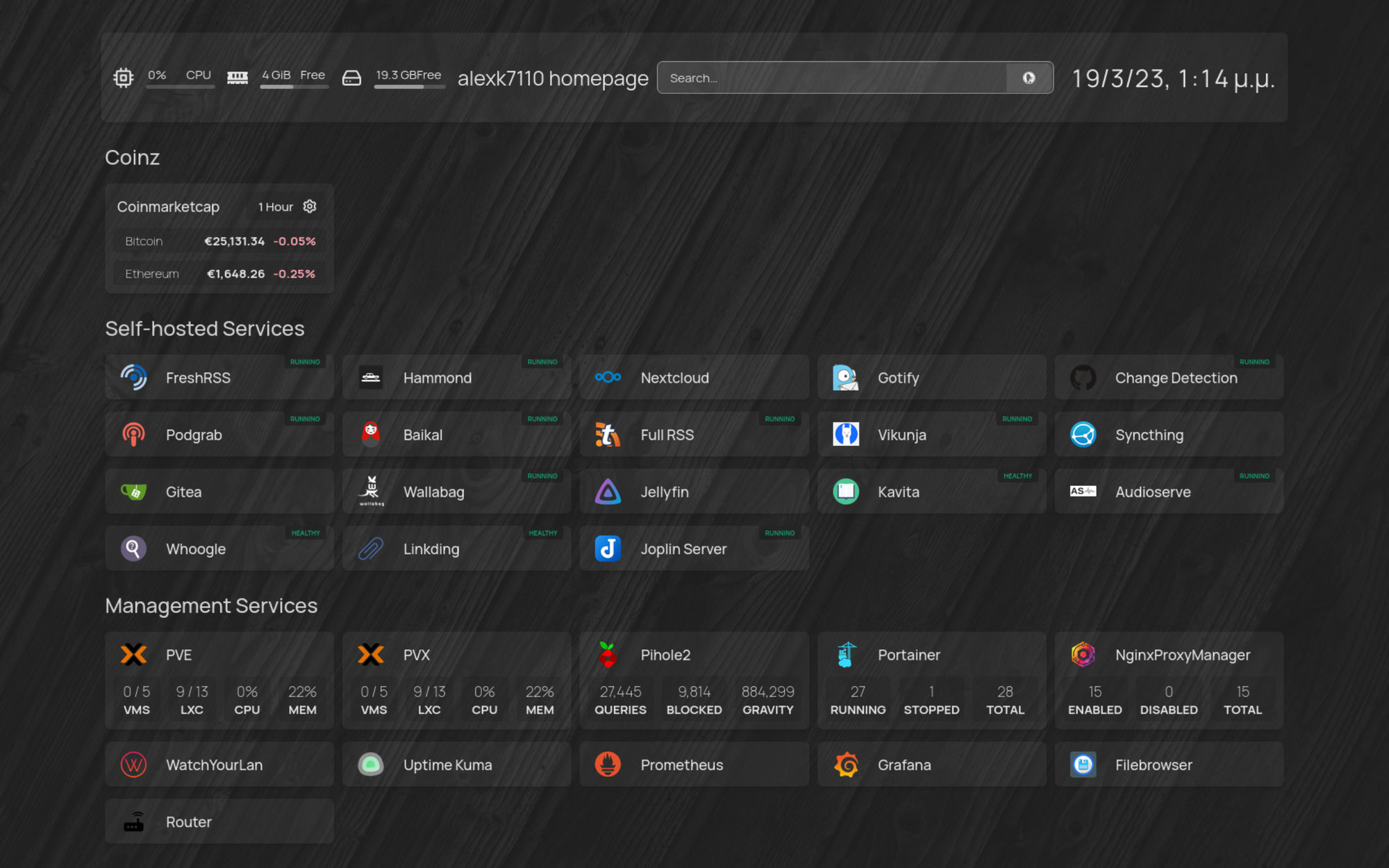Open the Coinmarketcap settings gear
The image size is (1389, 868).
coord(310,206)
